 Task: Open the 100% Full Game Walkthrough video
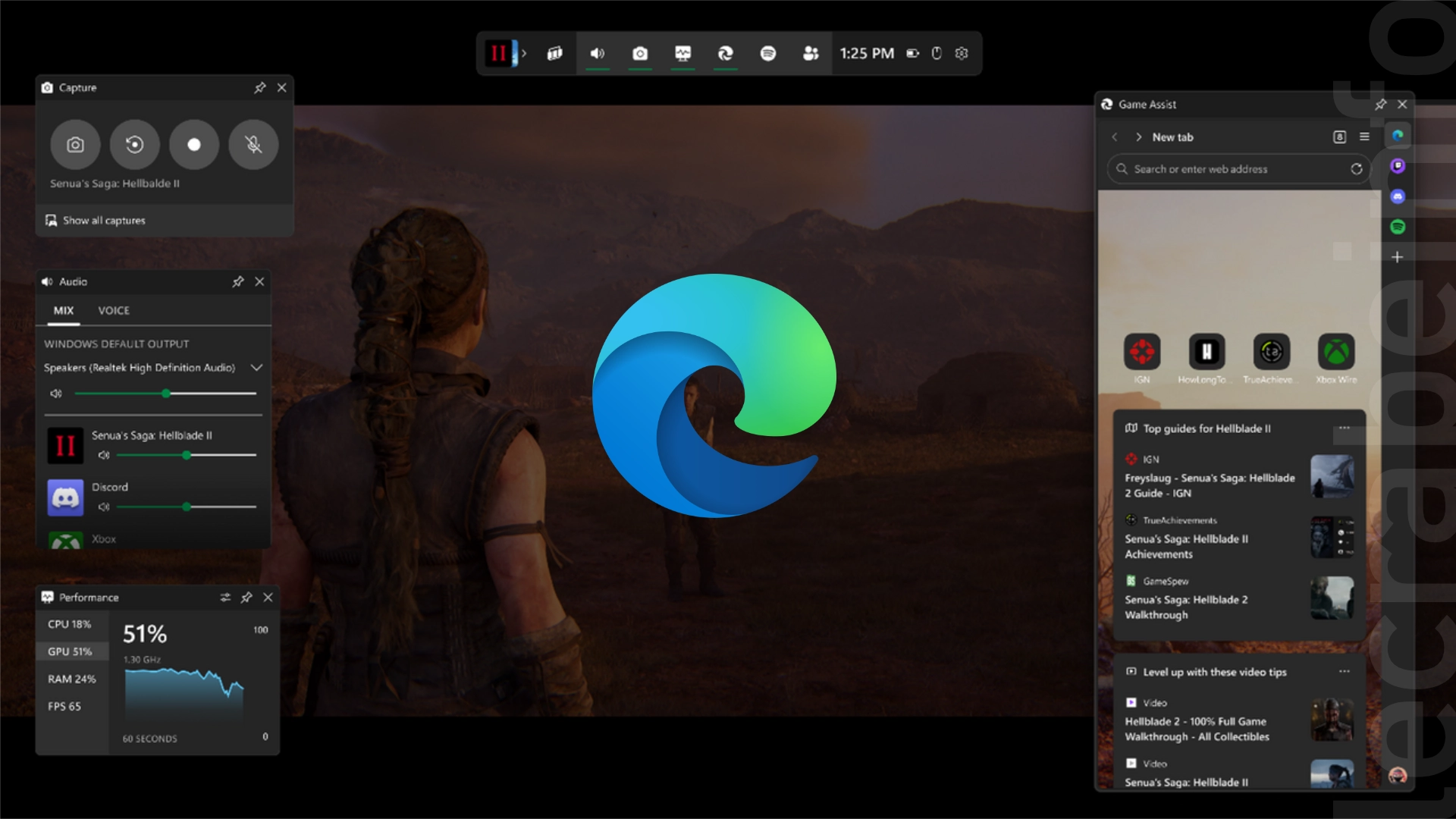1197,730
